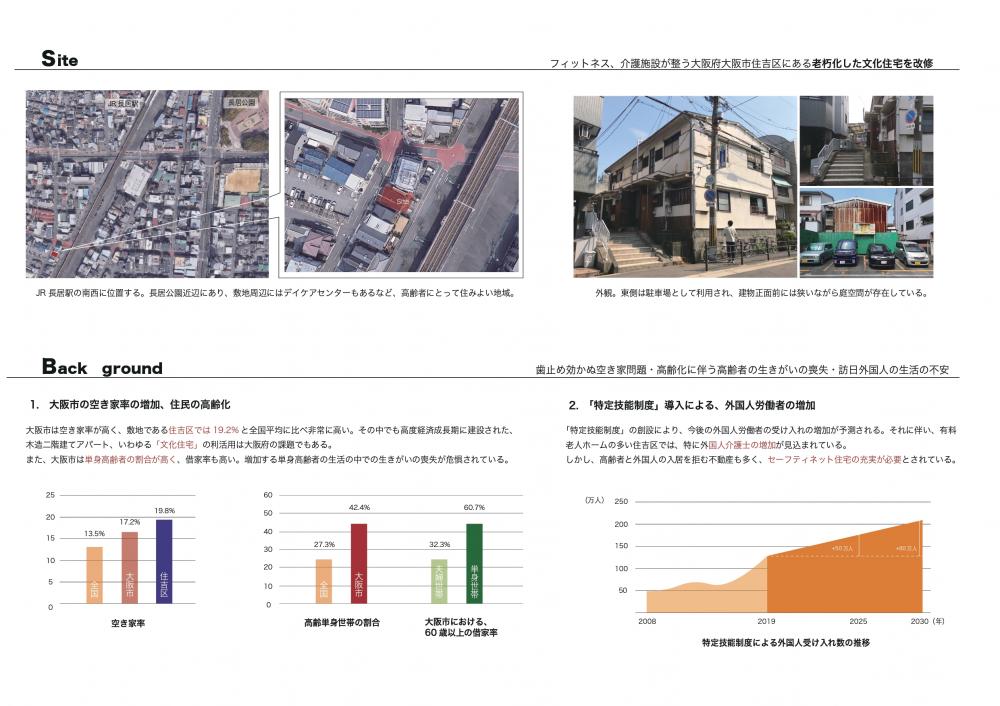The height and width of the screenshot is (706, 1000).
Task: Click the 2030 year label on the area chart
Action: (920, 621)
